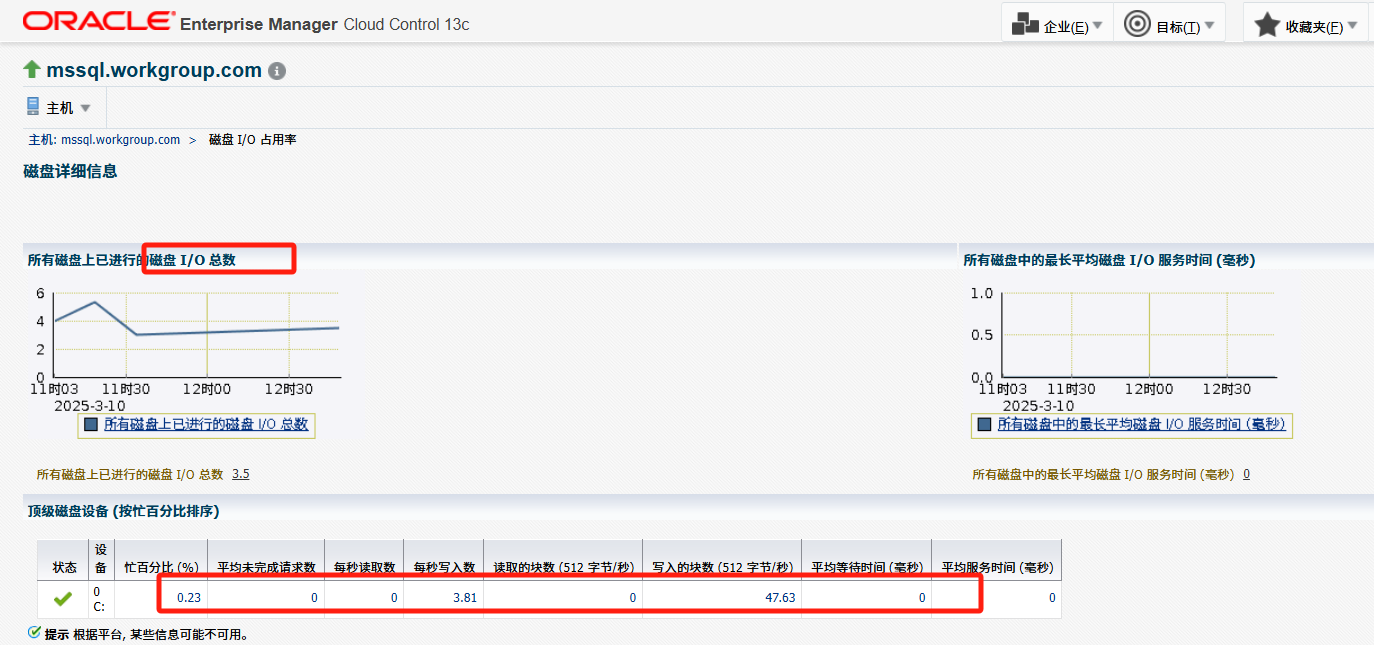
Task: Click writes per second value 3.81
Action: [x=463, y=598]
